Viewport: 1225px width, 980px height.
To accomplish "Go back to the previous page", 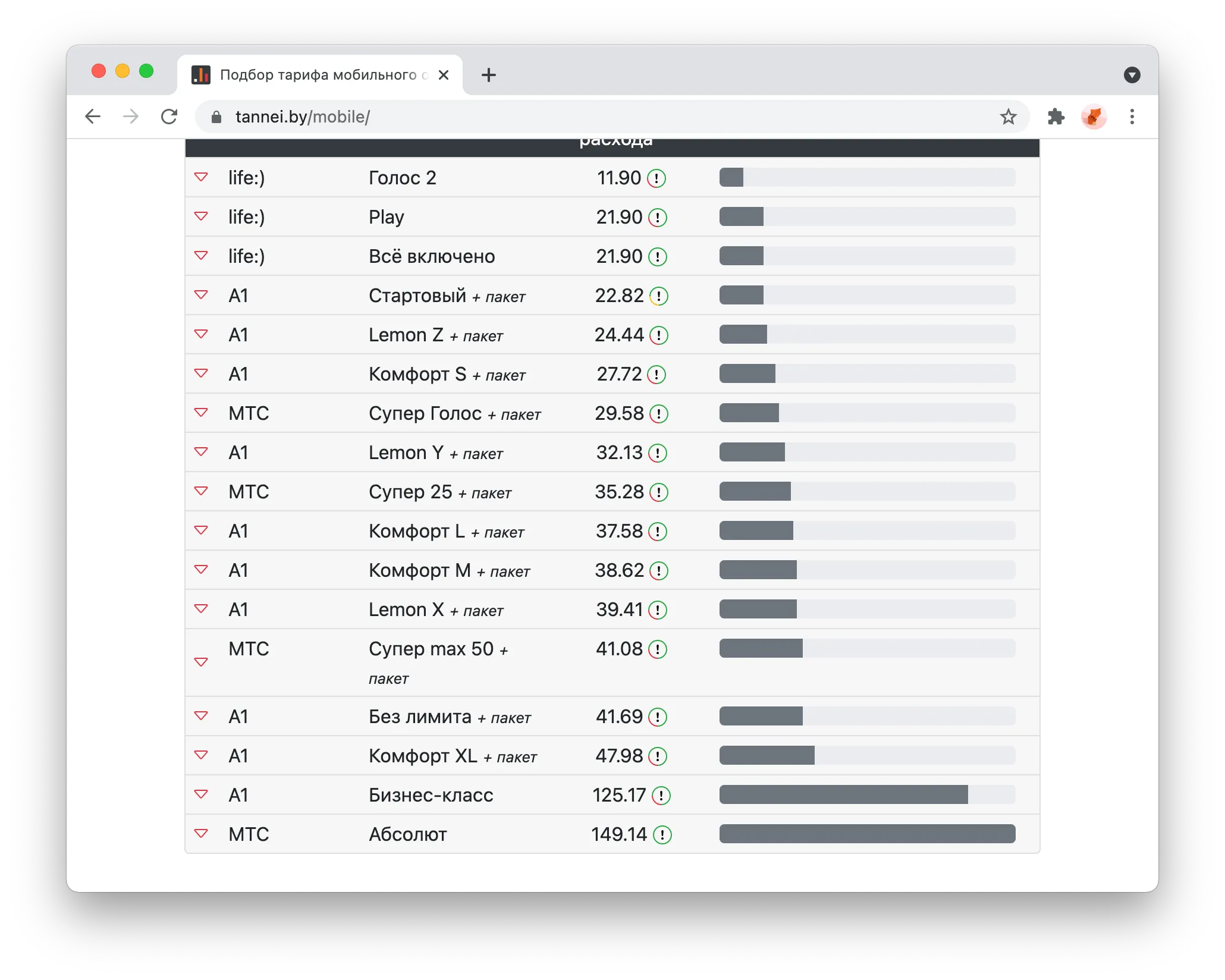I will [x=93, y=117].
